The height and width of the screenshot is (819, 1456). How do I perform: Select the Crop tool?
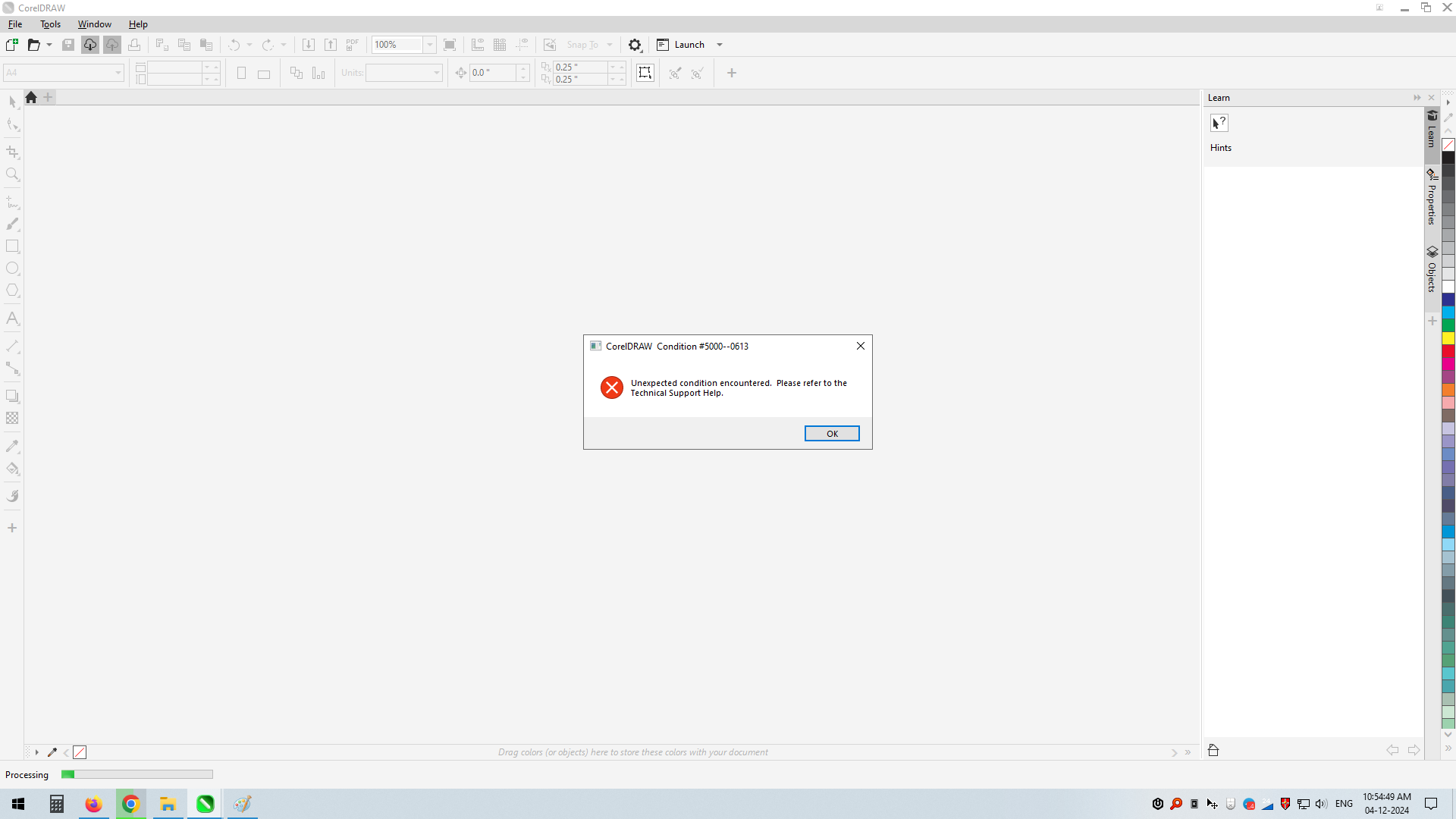click(x=12, y=152)
